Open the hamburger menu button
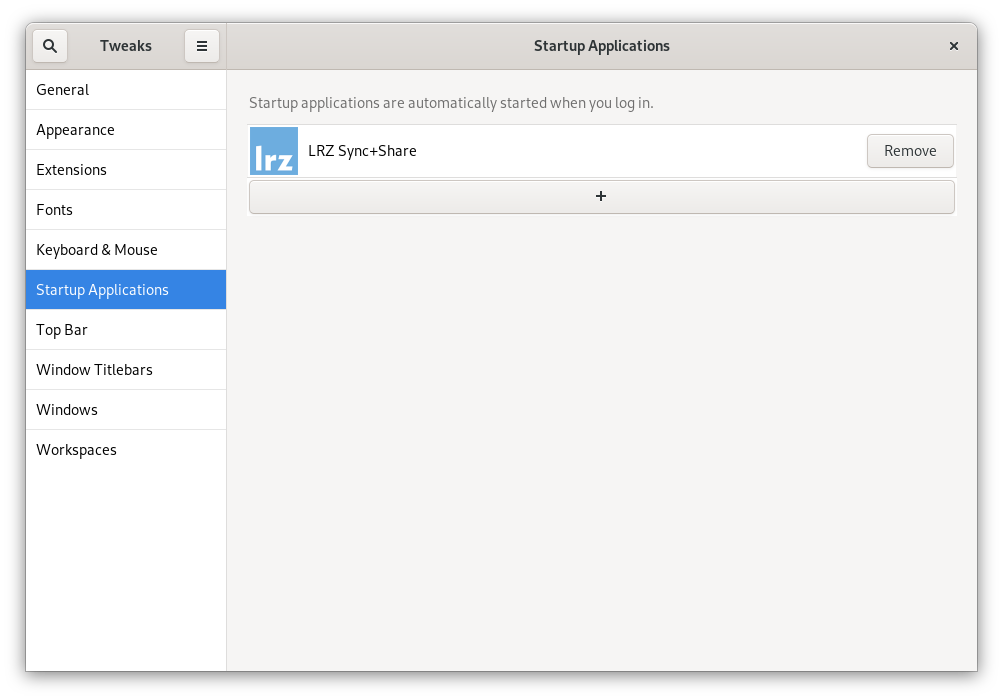 (201, 46)
